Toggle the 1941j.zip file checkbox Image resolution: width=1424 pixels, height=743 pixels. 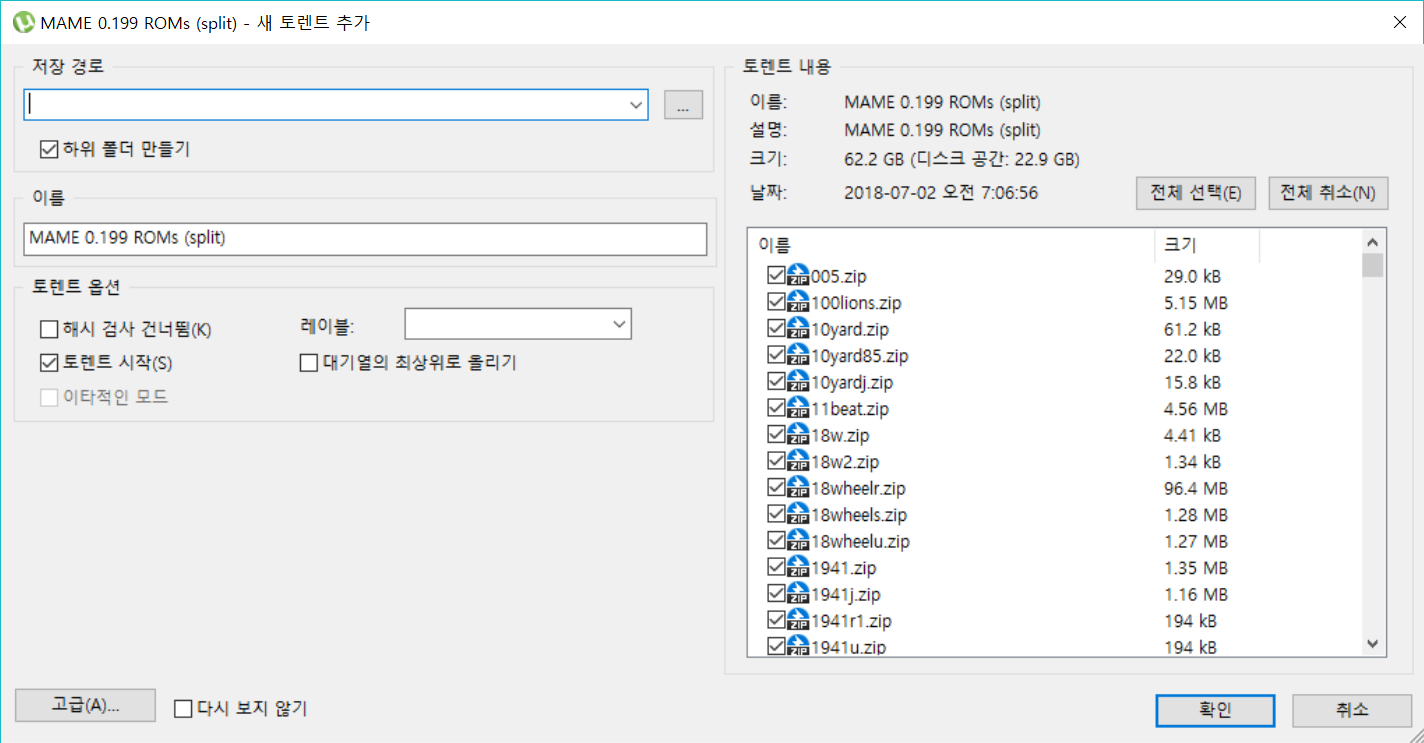(776, 594)
